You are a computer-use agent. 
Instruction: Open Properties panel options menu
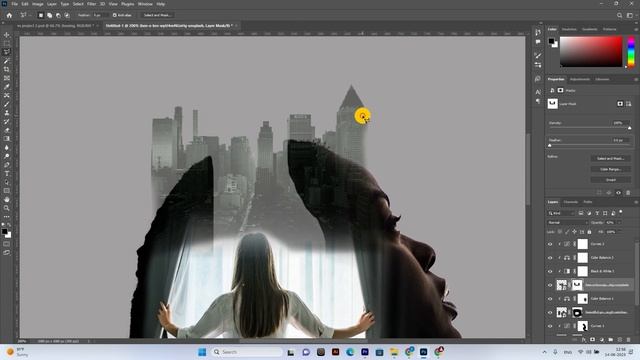click(x=636, y=79)
